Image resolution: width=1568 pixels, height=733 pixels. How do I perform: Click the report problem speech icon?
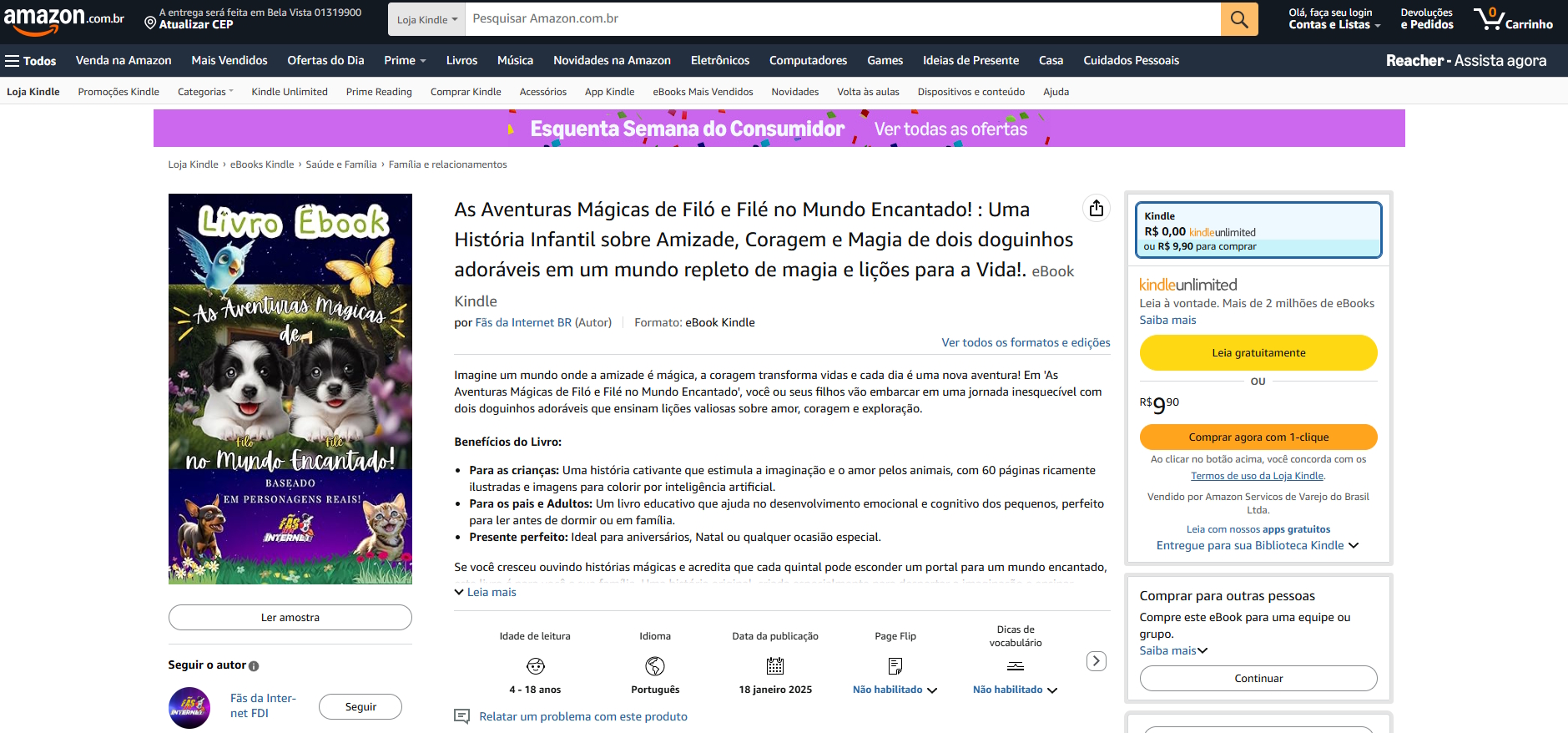462,716
